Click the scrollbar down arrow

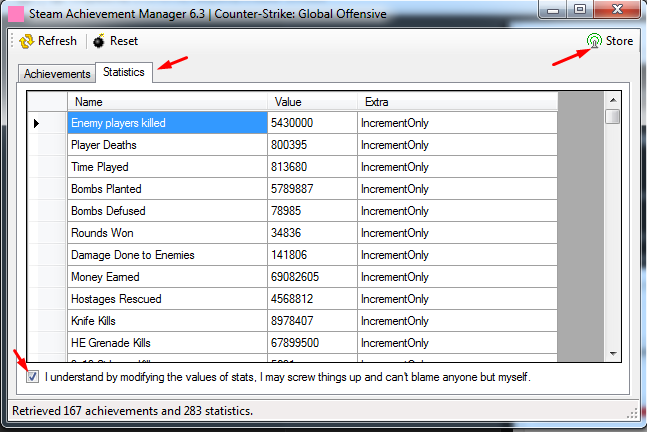(613, 354)
